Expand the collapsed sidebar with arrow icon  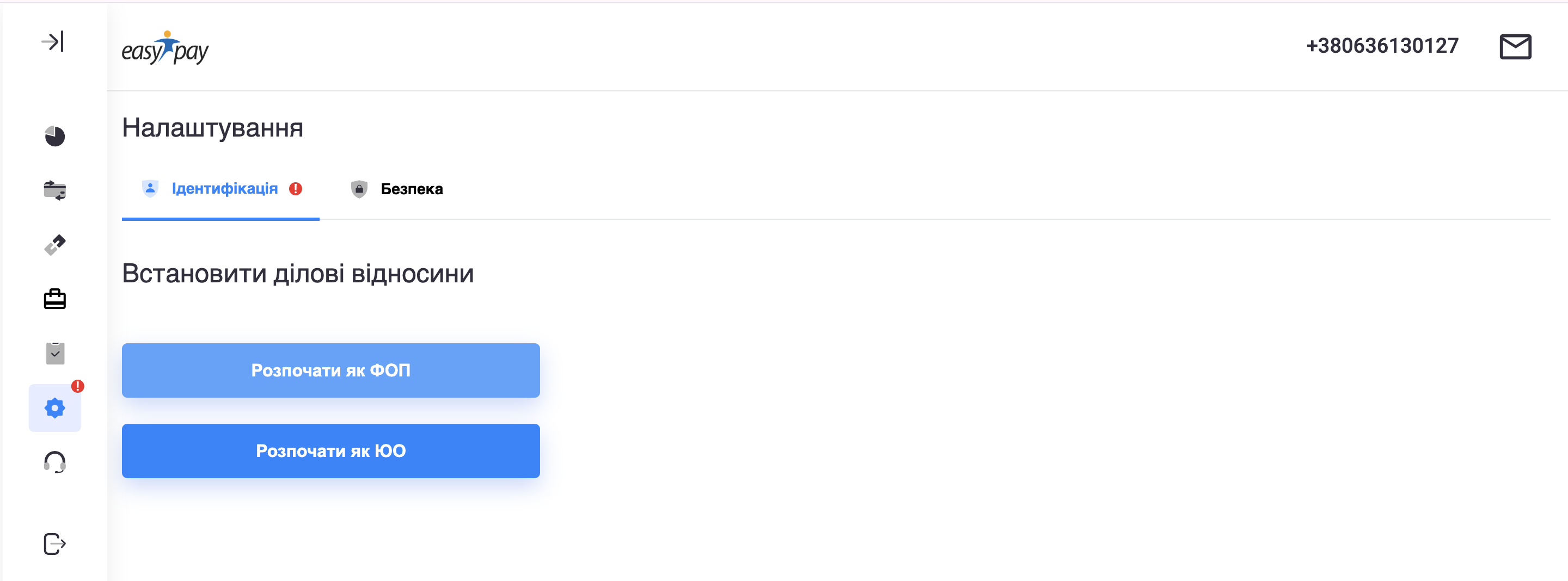53,42
